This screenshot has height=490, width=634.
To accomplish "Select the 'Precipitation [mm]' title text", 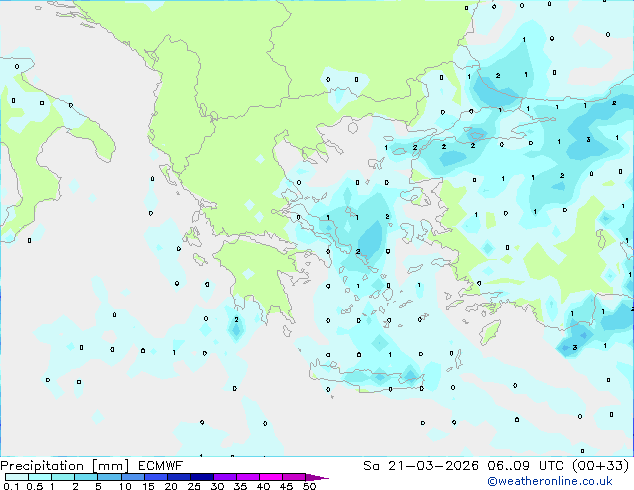I will pos(64,466).
